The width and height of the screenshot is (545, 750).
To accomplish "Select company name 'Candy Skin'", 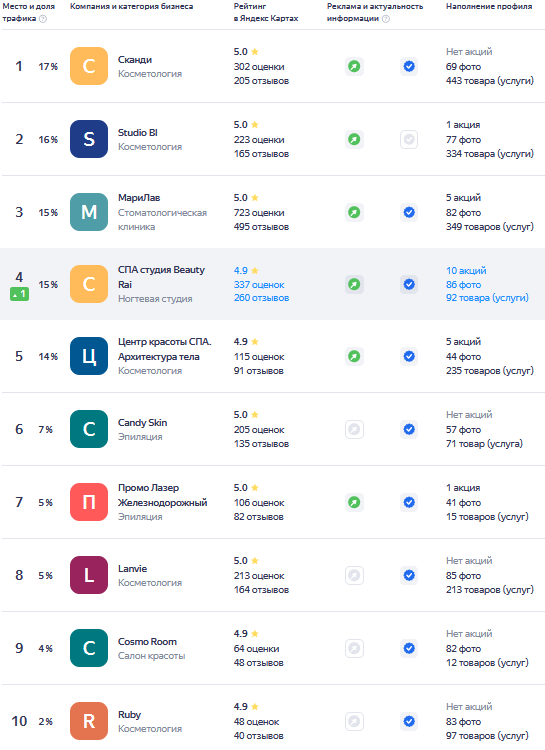I will click(143, 423).
